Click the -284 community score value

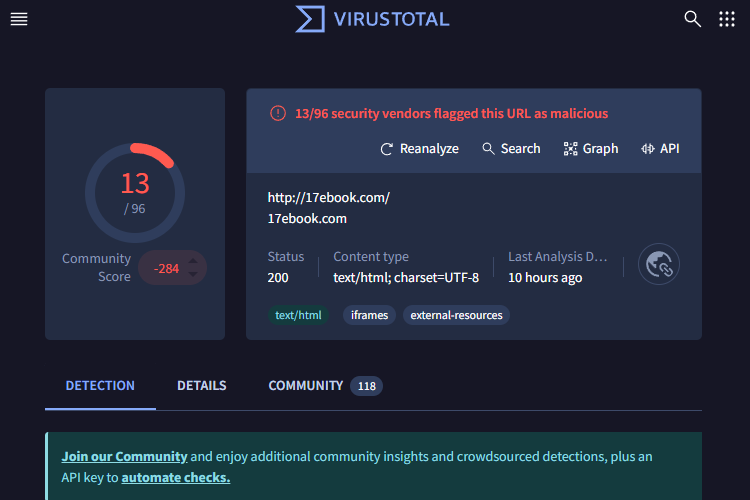[x=166, y=268]
